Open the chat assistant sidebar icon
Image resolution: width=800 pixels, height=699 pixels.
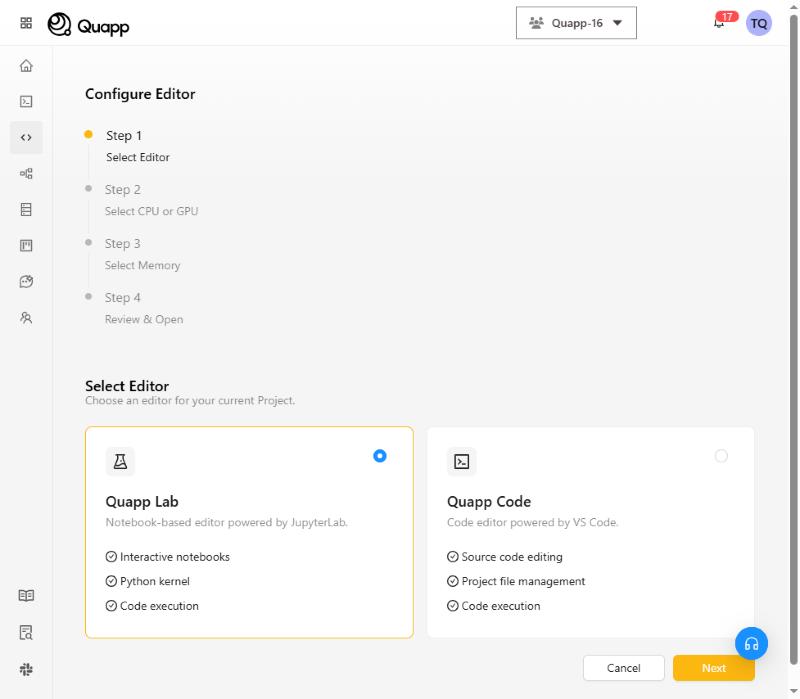click(x=26, y=282)
